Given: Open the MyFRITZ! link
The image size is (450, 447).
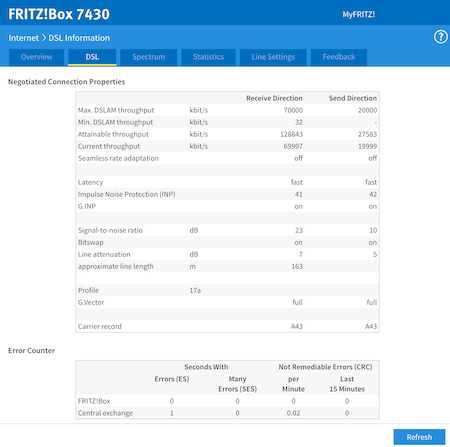Looking at the screenshot, I should (x=359, y=15).
